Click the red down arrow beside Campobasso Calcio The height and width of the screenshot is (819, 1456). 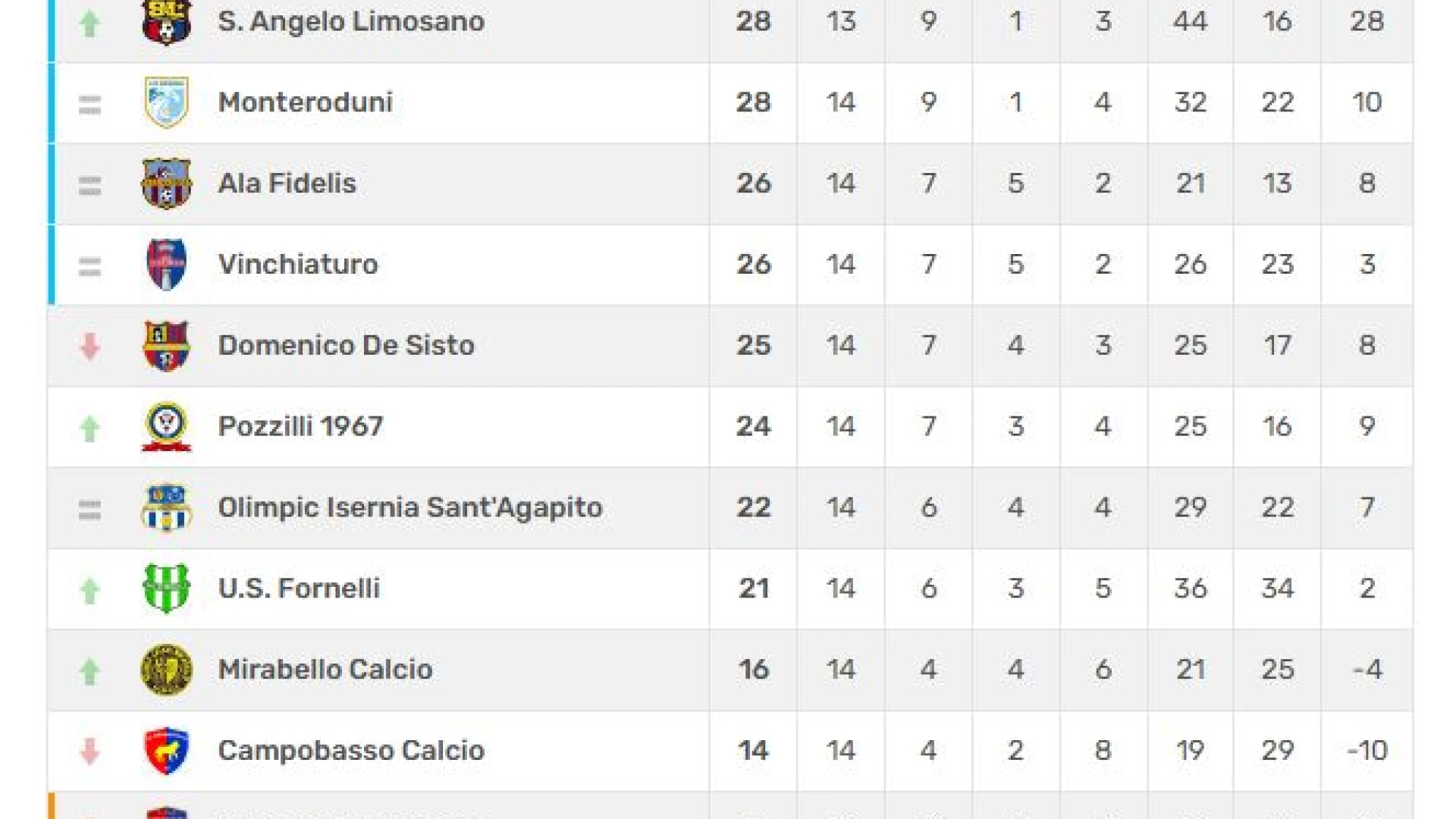coord(89,751)
